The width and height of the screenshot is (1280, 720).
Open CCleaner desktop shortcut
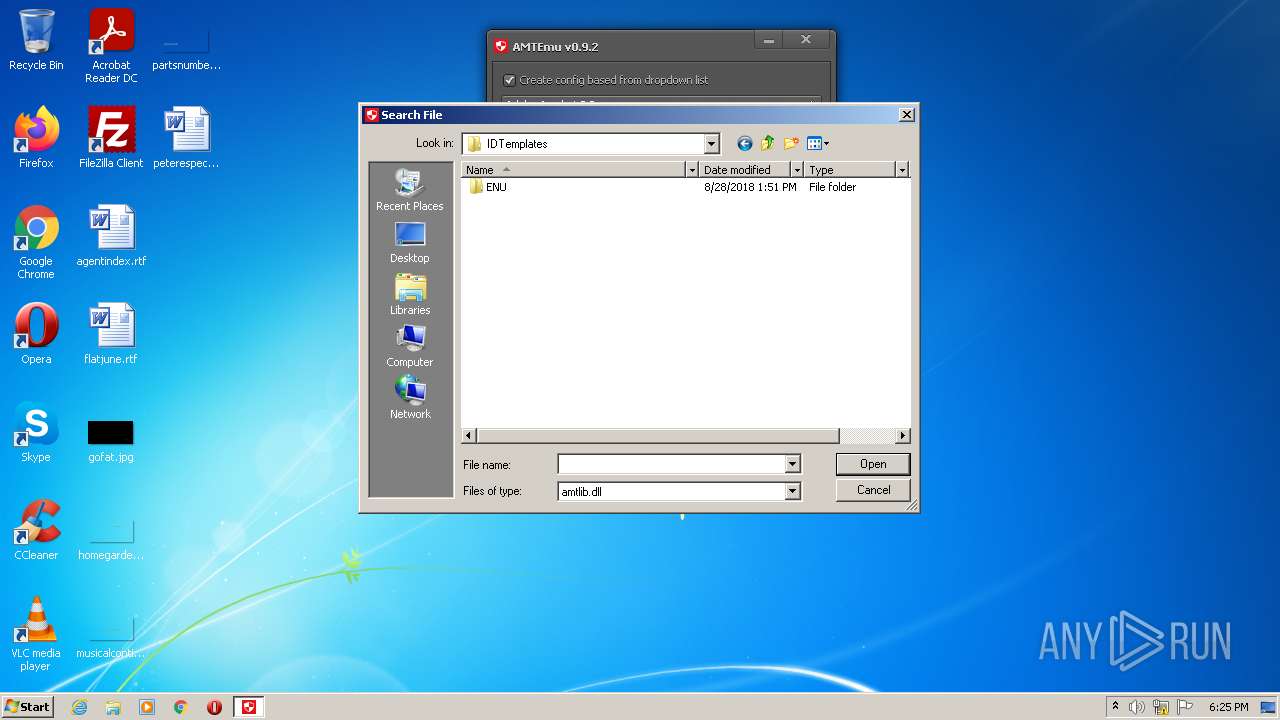[x=36, y=529]
